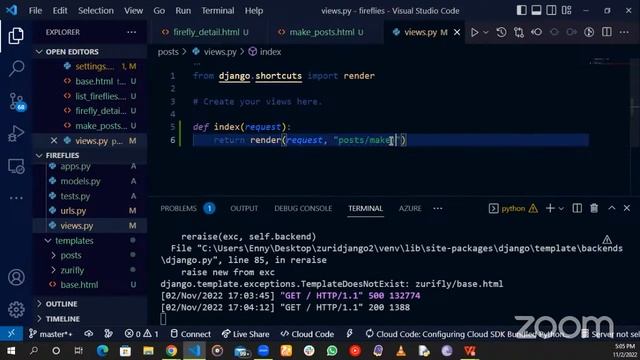Open Cloud Code status bar item
The height and width of the screenshot is (360, 640).
click(307, 334)
